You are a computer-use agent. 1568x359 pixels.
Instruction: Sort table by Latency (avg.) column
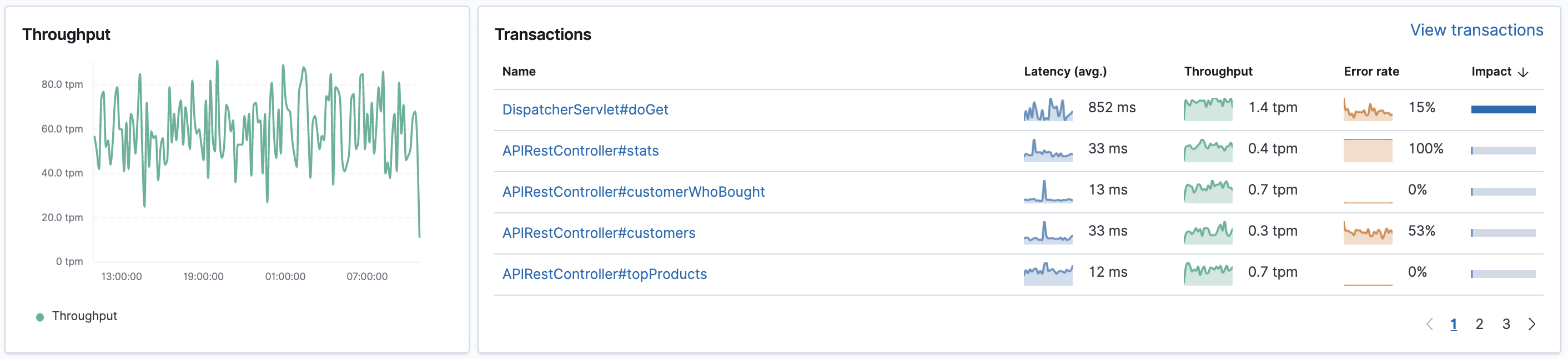(x=1064, y=71)
